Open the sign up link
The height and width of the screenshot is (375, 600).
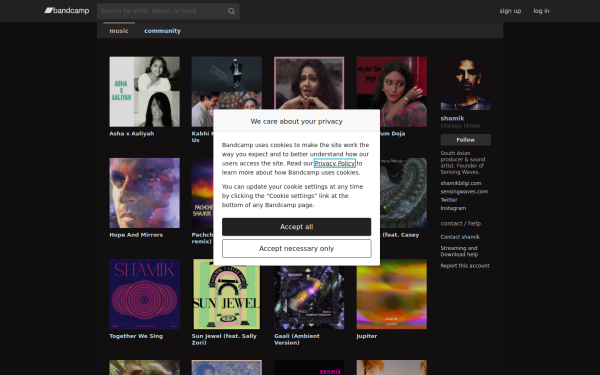(510, 11)
